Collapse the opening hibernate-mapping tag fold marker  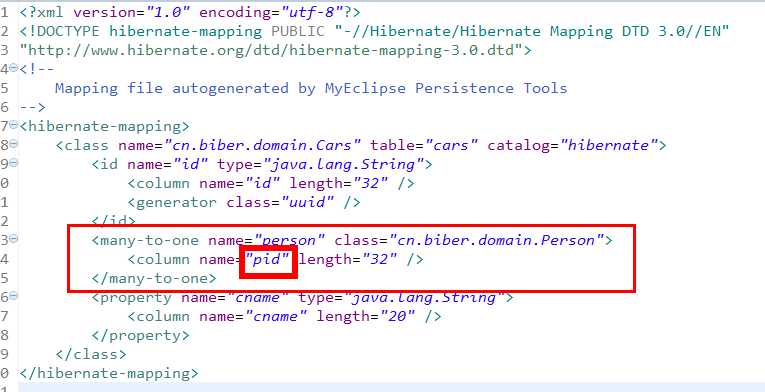[13, 124]
